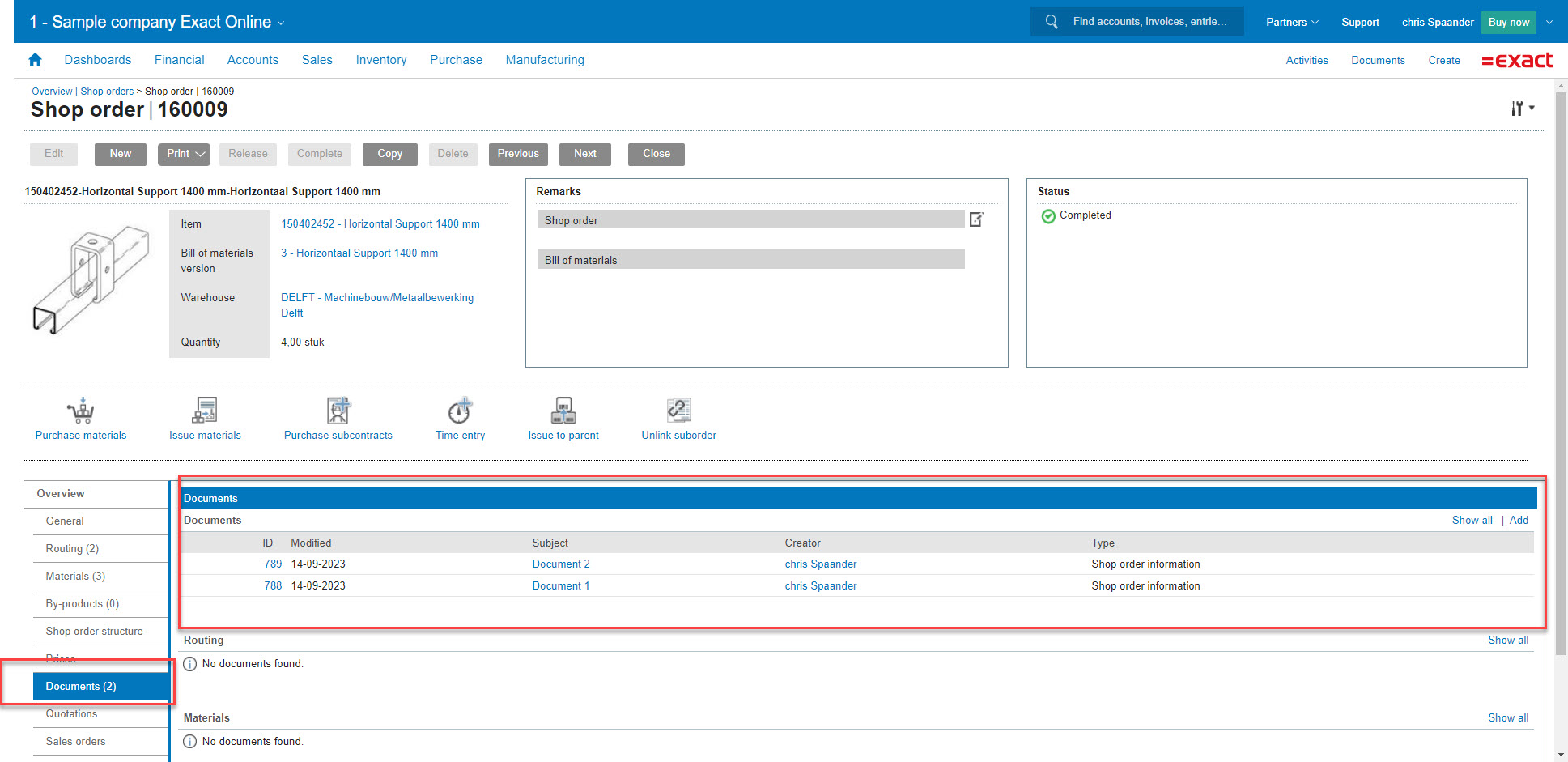The image size is (1568, 762).
Task: Click Add in Documents section
Action: pyautogui.click(x=1519, y=521)
